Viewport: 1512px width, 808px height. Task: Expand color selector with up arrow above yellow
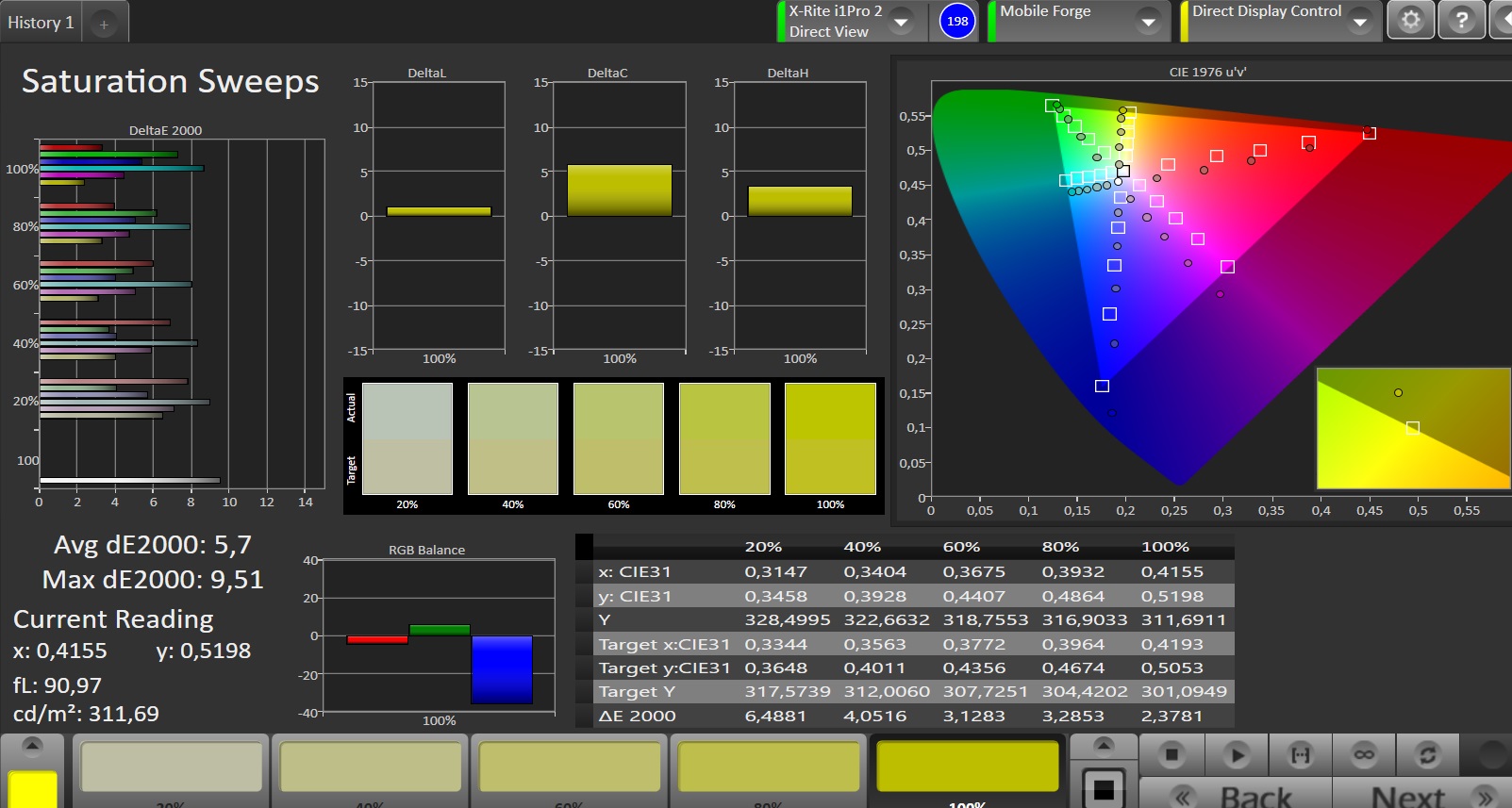[32, 746]
